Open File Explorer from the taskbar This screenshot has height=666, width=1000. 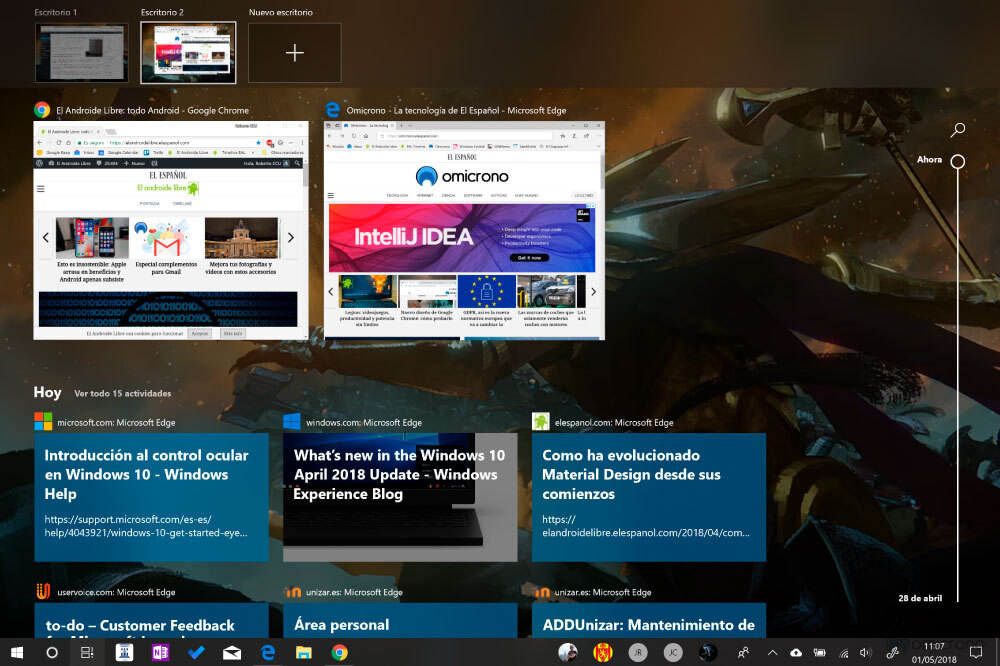click(x=304, y=652)
